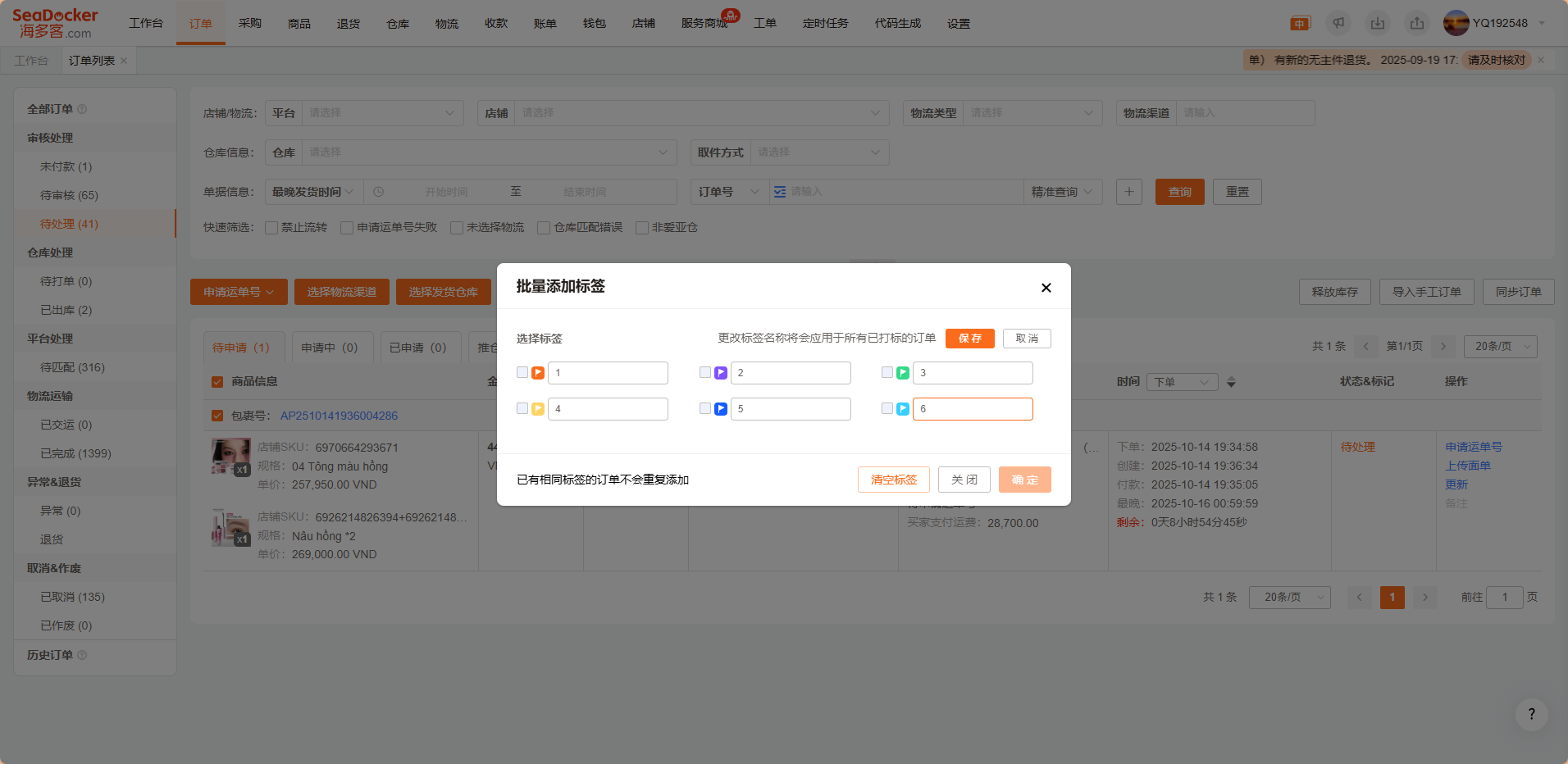Image resolution: width=1568 pixels, height=764 pixels.
Task: Tick the checkbox next to tag 4
Action: point(522,408)
